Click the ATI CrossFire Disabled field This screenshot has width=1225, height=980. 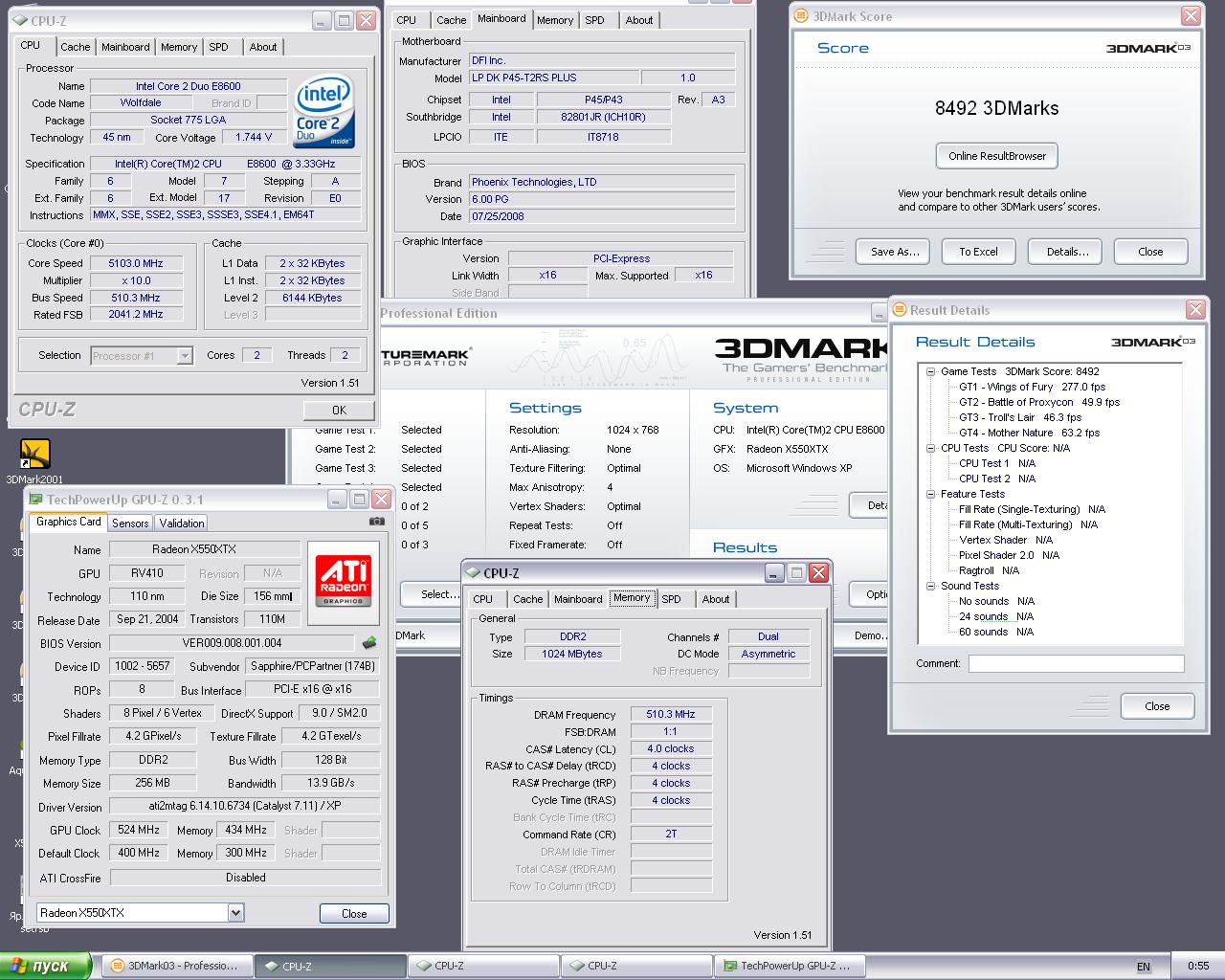tap(246, 878)
